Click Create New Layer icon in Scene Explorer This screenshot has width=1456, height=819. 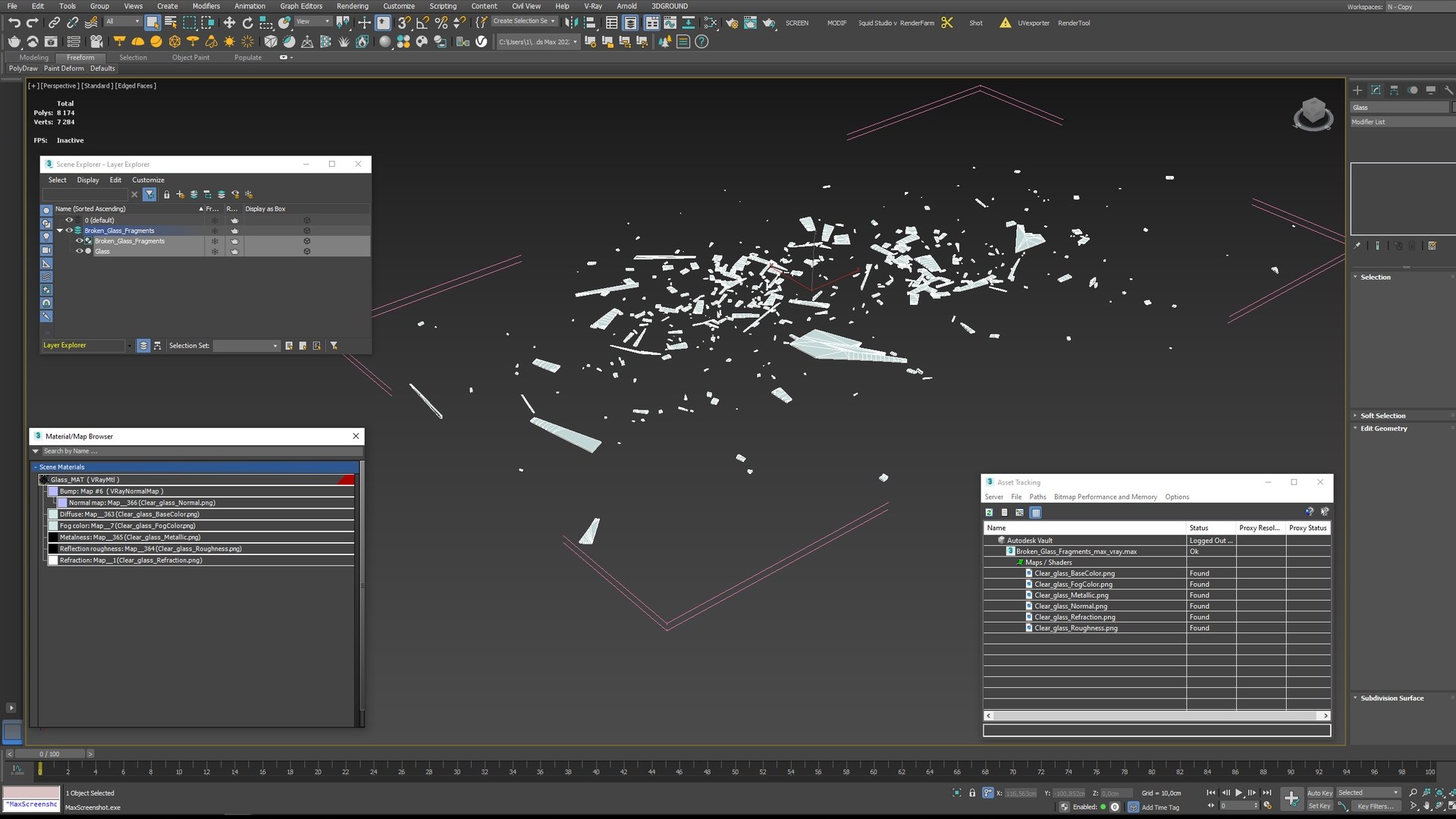click(x=180, y=195)
